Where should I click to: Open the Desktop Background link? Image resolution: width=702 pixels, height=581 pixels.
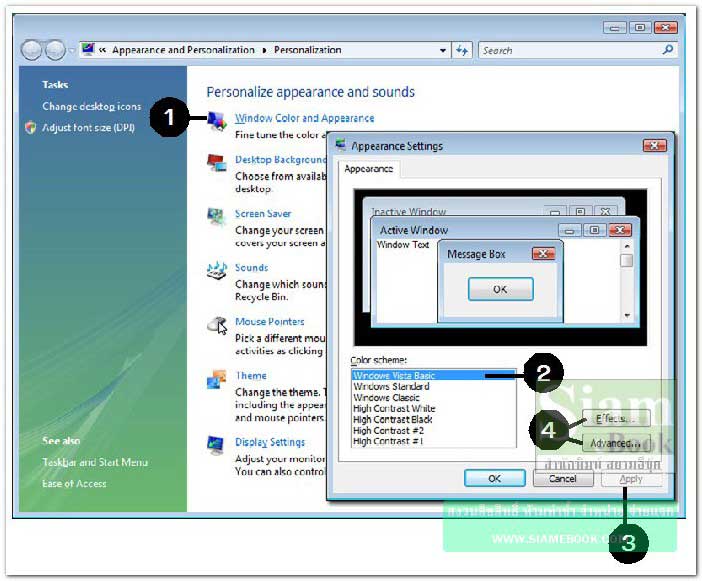[x=281, y=159]
